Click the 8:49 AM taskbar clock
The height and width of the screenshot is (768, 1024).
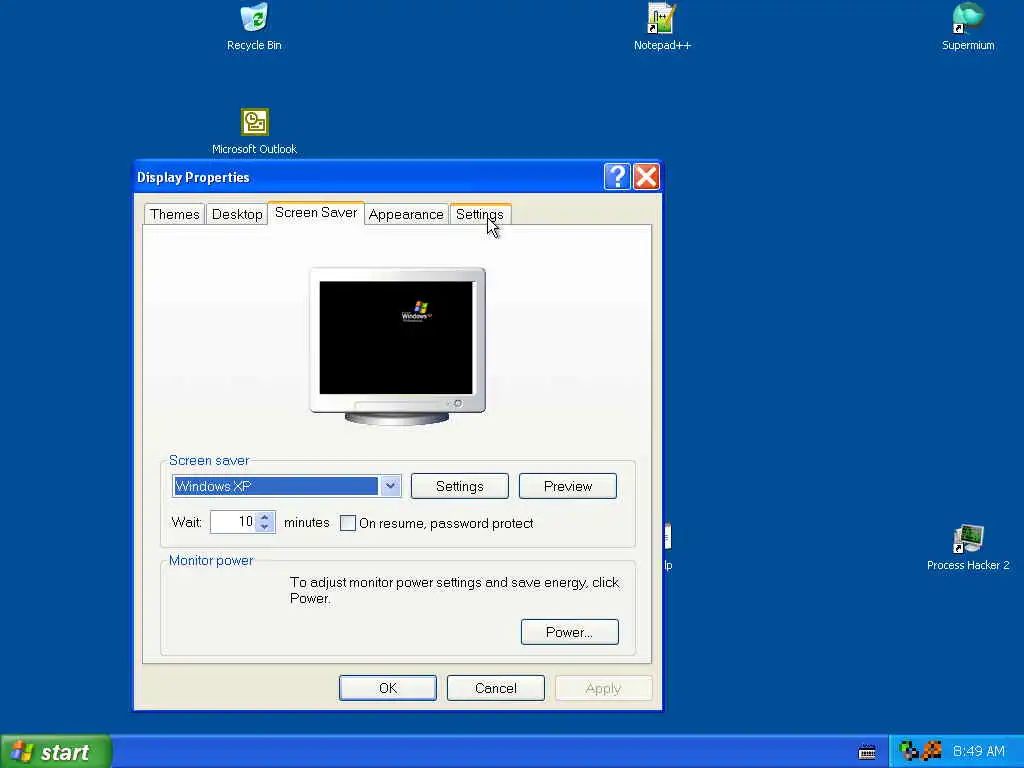978,751
